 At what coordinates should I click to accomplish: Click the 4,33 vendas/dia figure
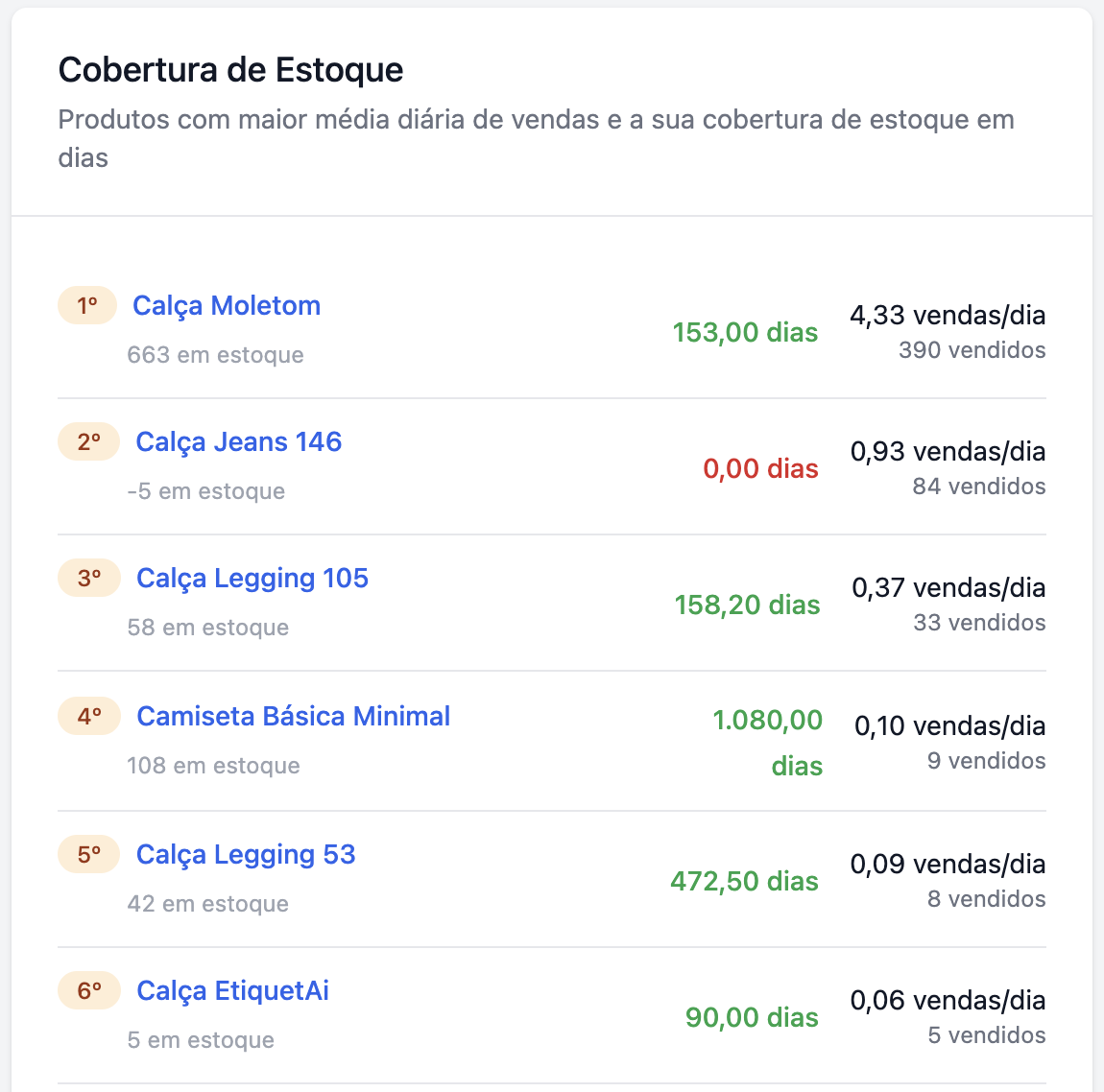(948, 316)
